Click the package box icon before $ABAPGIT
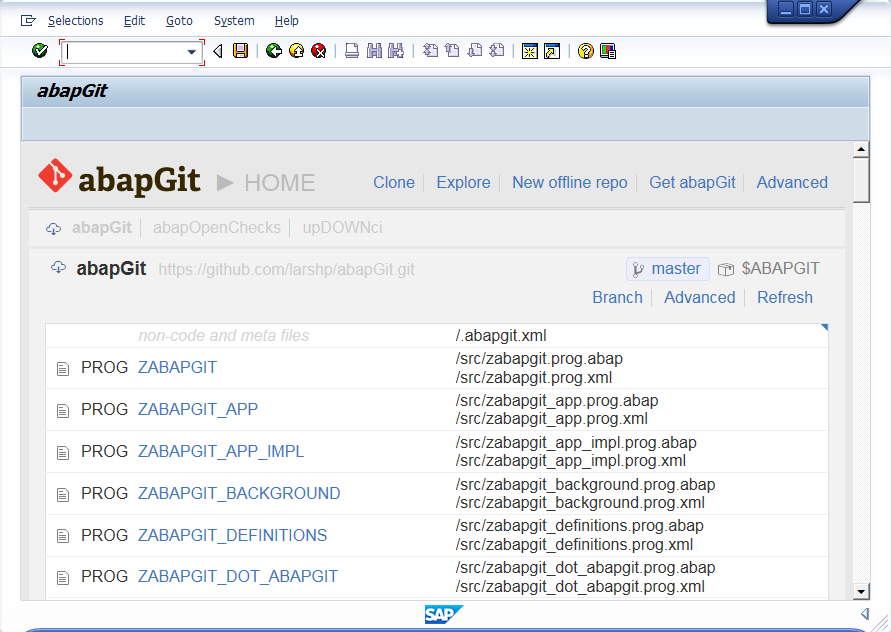Screen dimensions: 891x632 pyautogui.click(x=726, y=269)
